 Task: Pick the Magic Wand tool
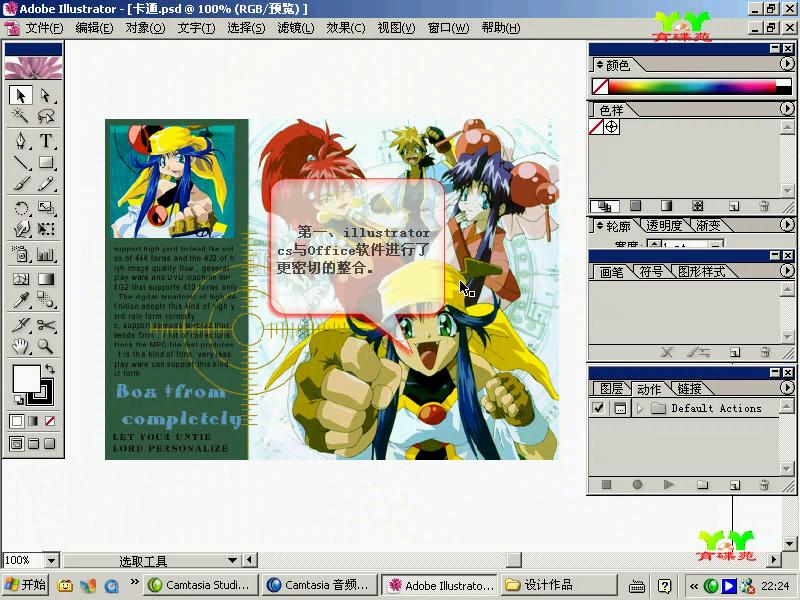20,116
